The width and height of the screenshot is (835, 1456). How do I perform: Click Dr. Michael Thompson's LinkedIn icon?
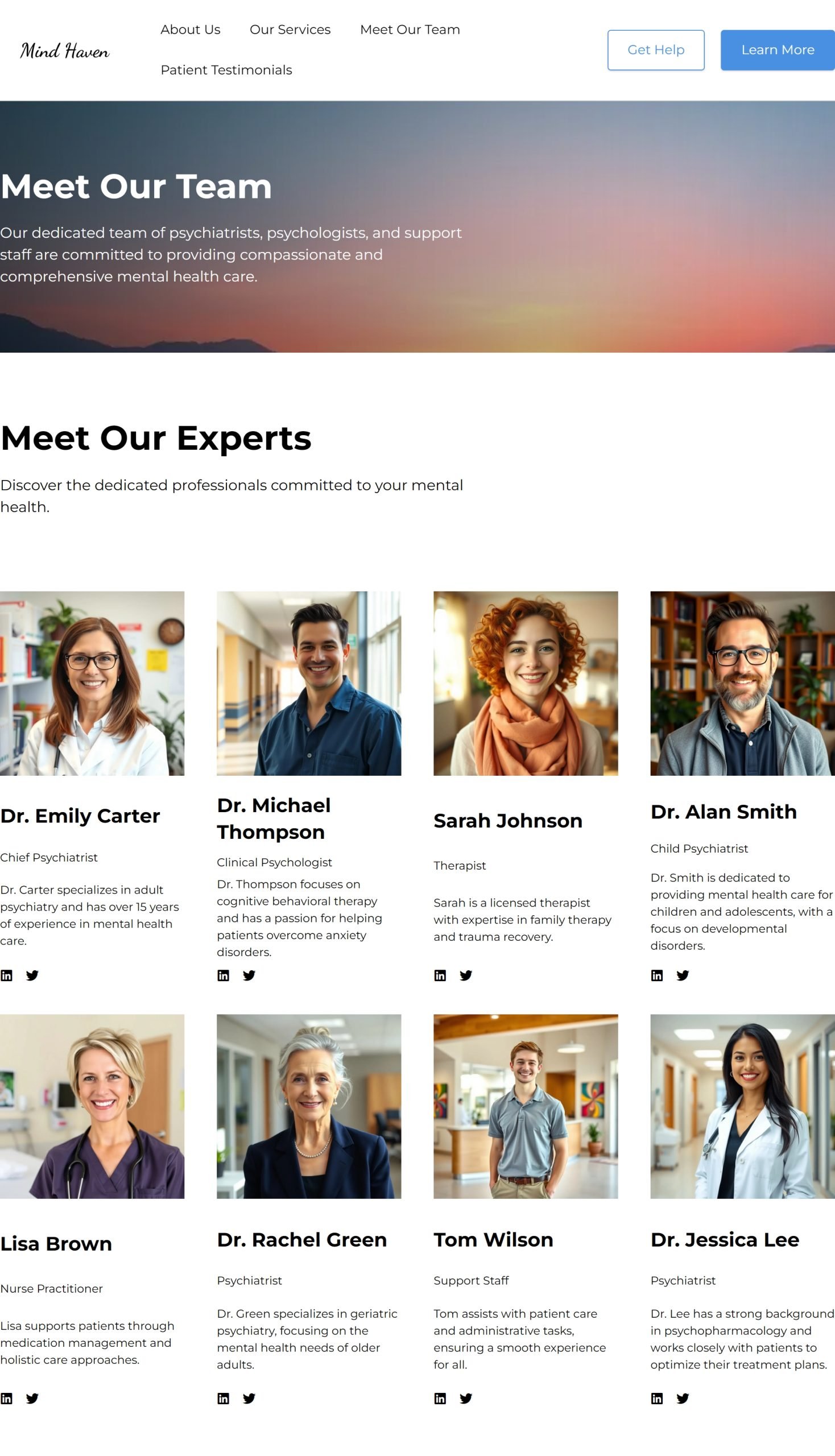point(223,975)
